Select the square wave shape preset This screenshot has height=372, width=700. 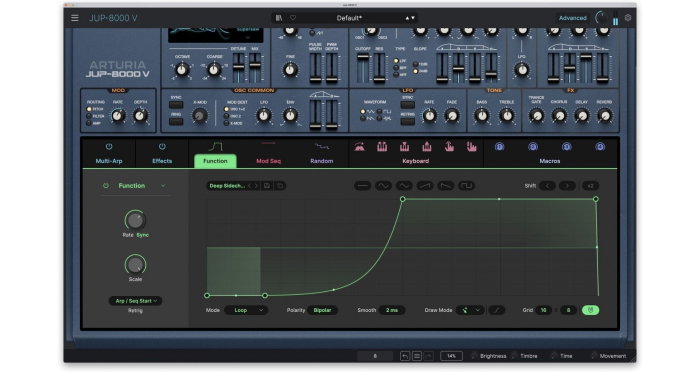pyautogui.click(x=467, y=186)
